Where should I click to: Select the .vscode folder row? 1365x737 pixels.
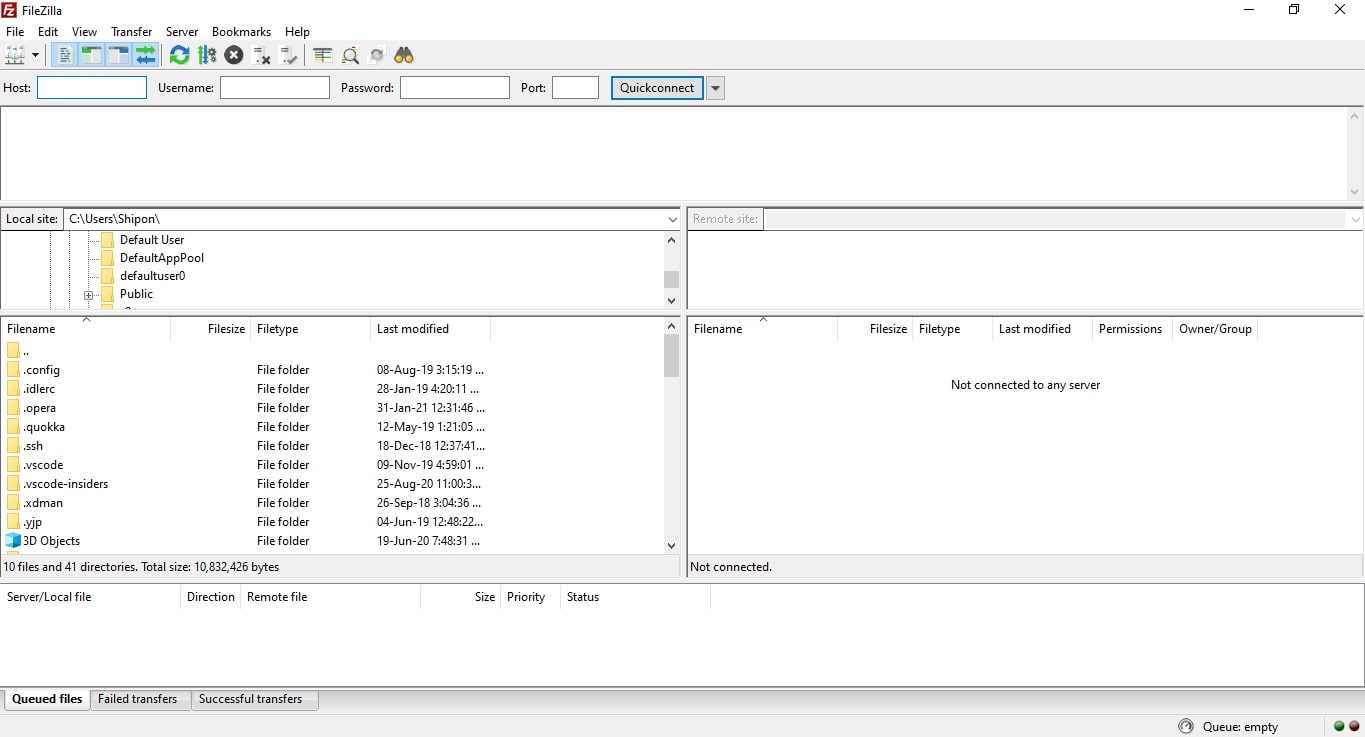[x=332, y=465]
